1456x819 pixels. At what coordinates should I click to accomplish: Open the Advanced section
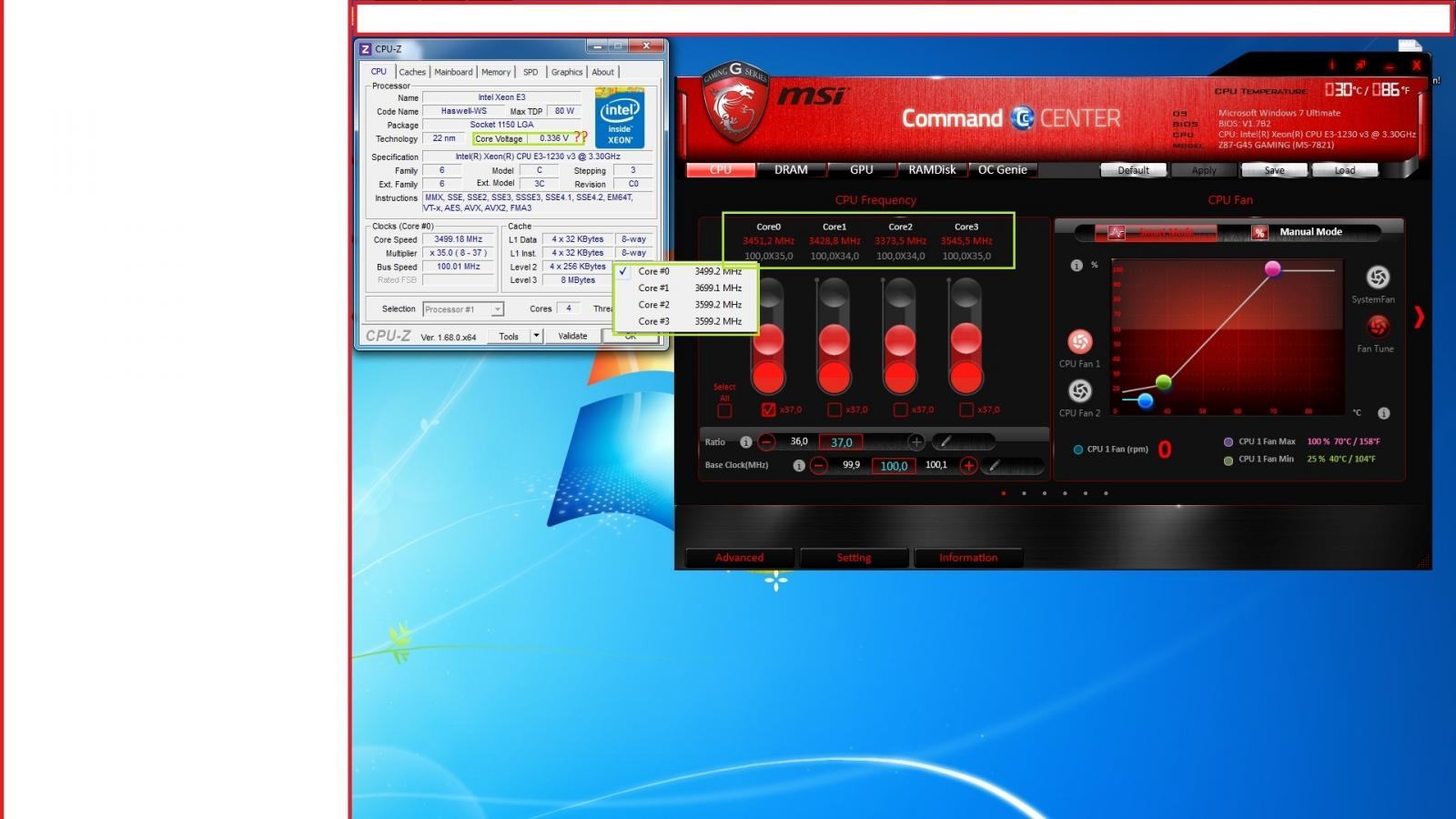coord(739,558)
